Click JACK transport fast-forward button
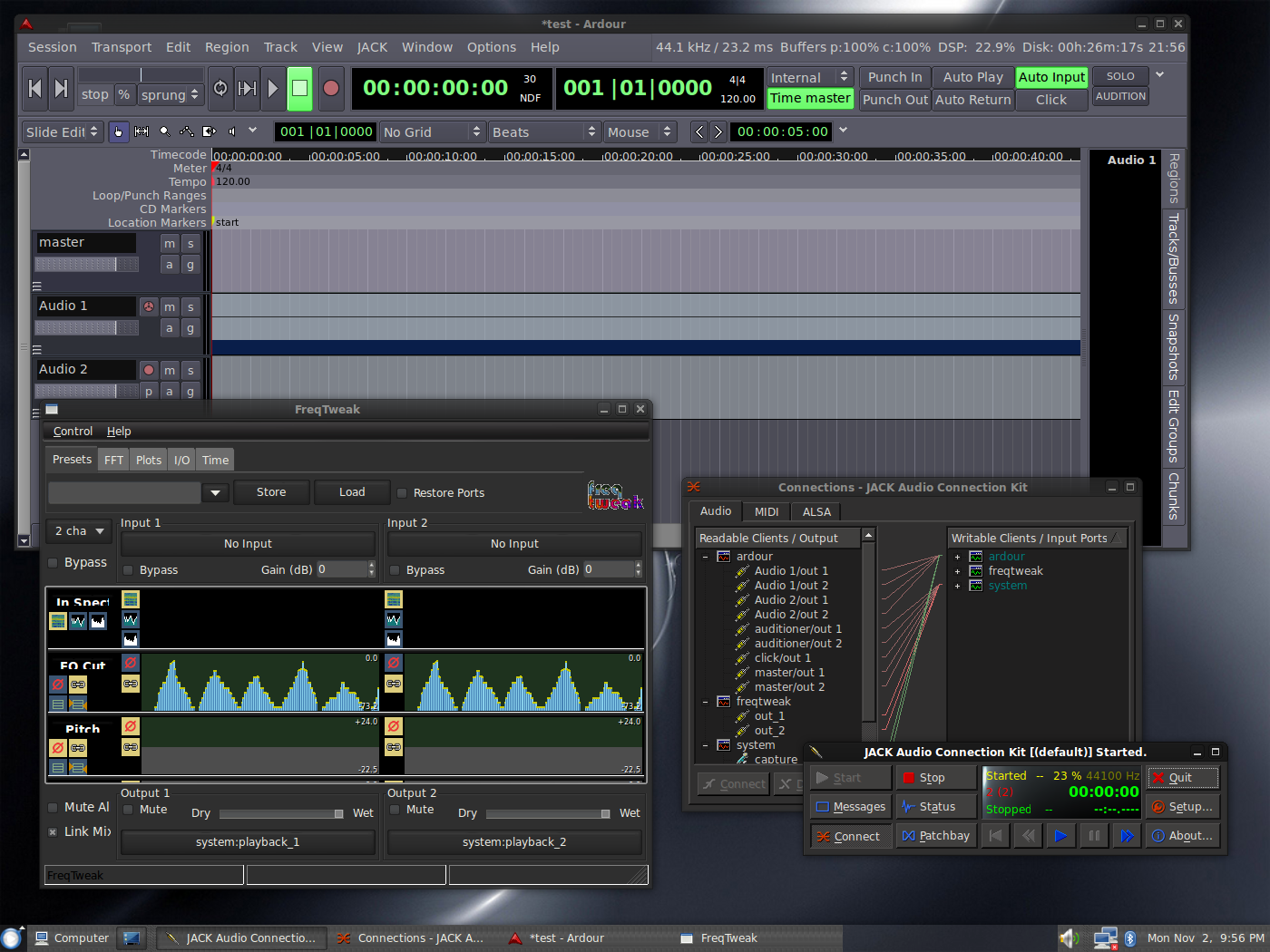This screenshot has height=952, width=1270. [x=1126, y=836]
